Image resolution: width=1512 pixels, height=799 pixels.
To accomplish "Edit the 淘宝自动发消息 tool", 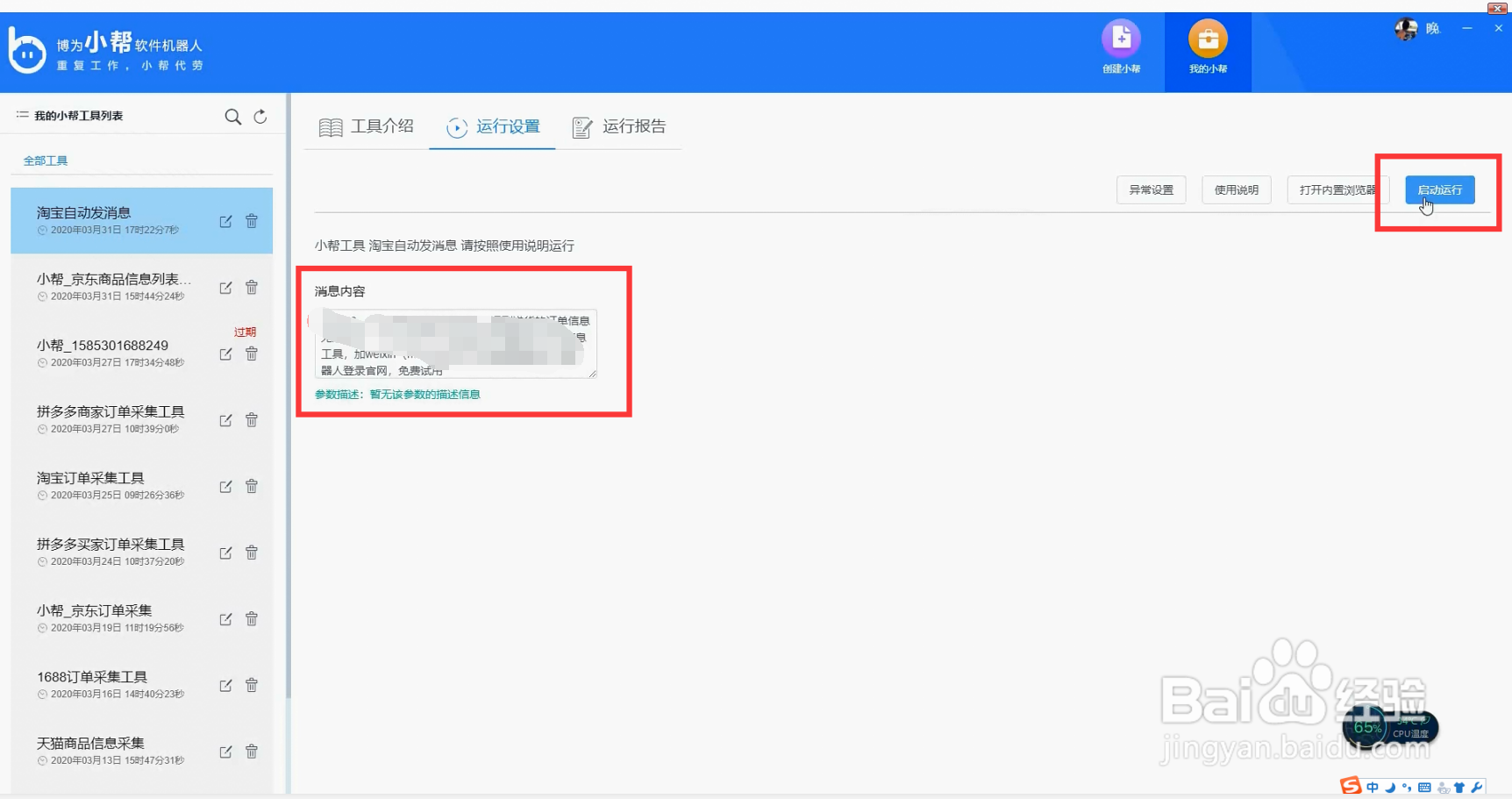I will pos(225,222).
